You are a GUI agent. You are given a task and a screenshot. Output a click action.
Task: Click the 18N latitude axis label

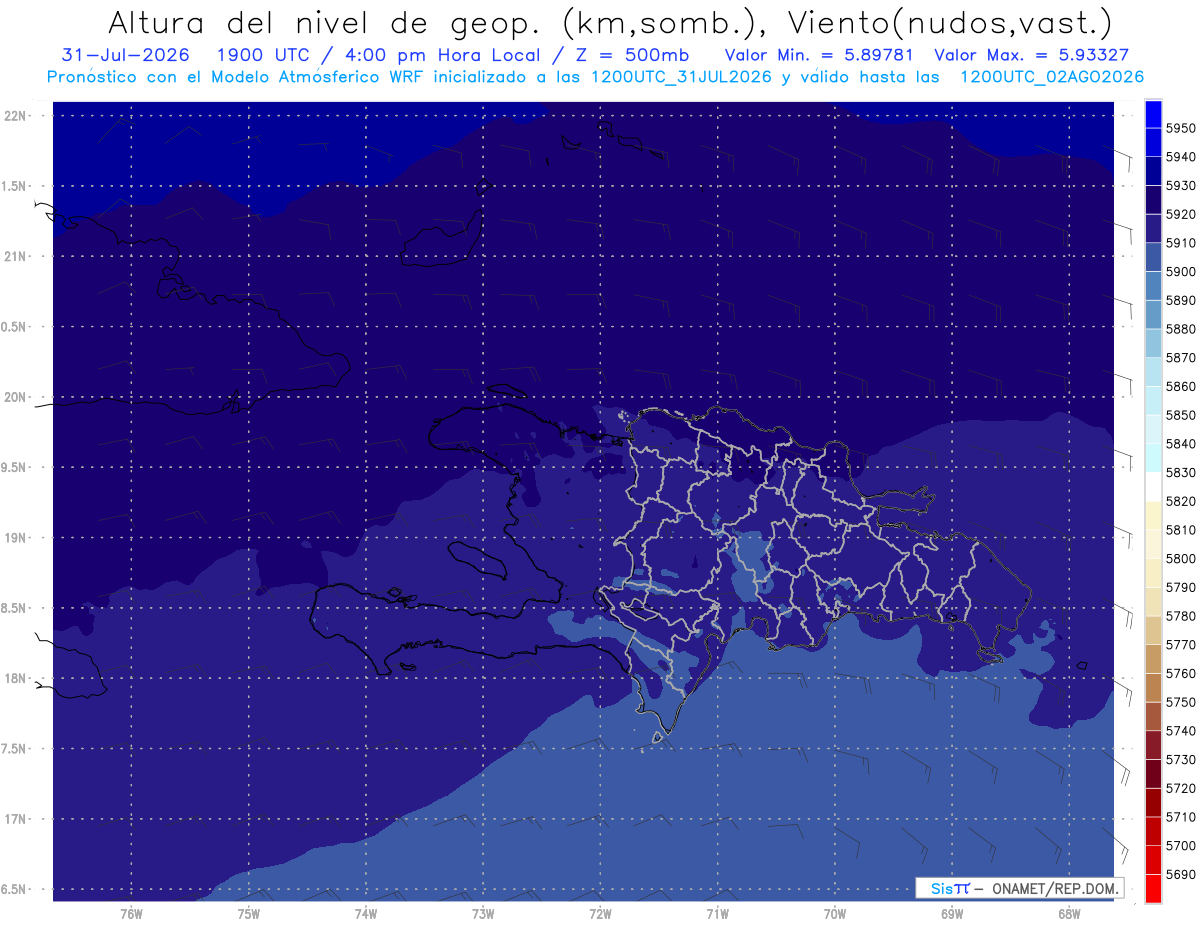pos(14,679)
